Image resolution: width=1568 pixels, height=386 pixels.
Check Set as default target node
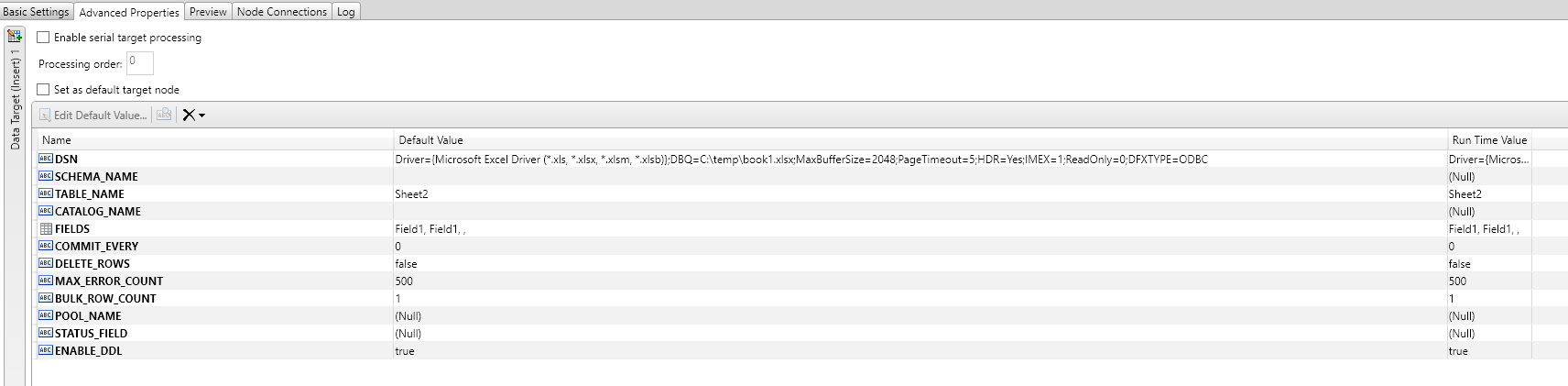(43, 90)
